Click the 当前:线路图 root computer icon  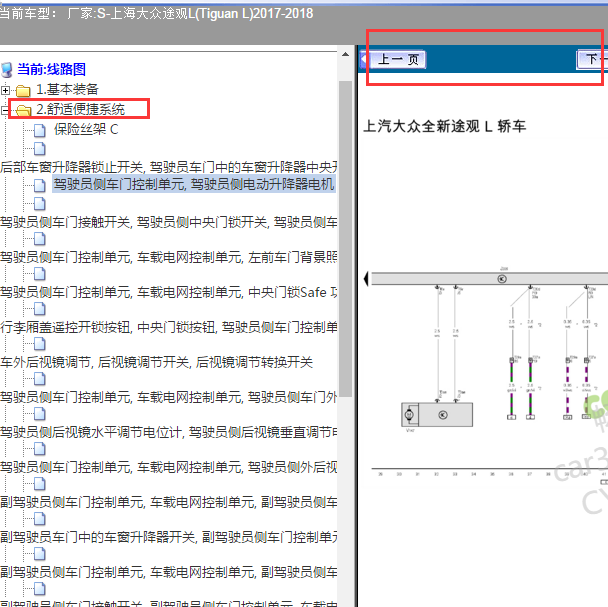point(7,70)
